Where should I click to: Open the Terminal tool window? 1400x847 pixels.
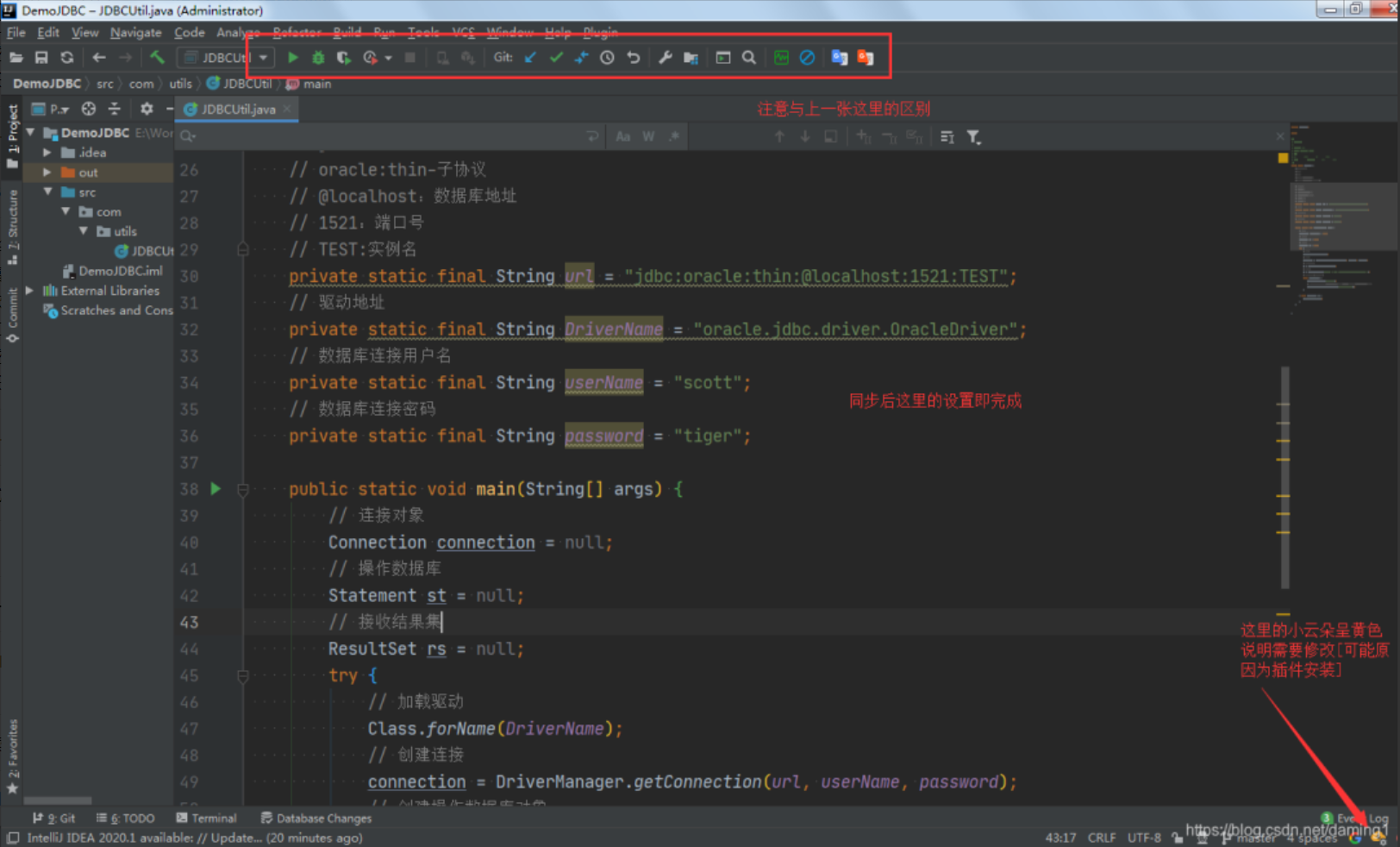(x=206, y=819)
